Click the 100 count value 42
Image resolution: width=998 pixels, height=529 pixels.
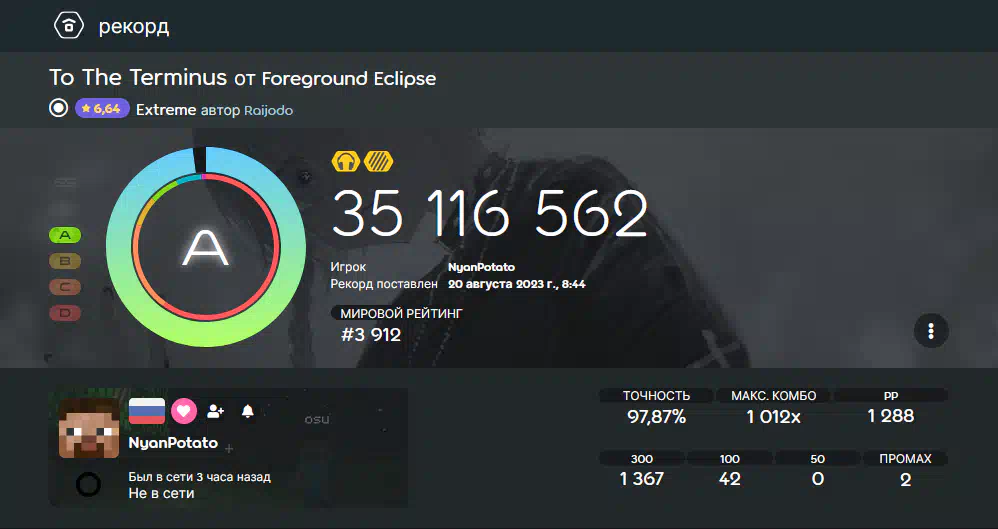coord(729,479)
